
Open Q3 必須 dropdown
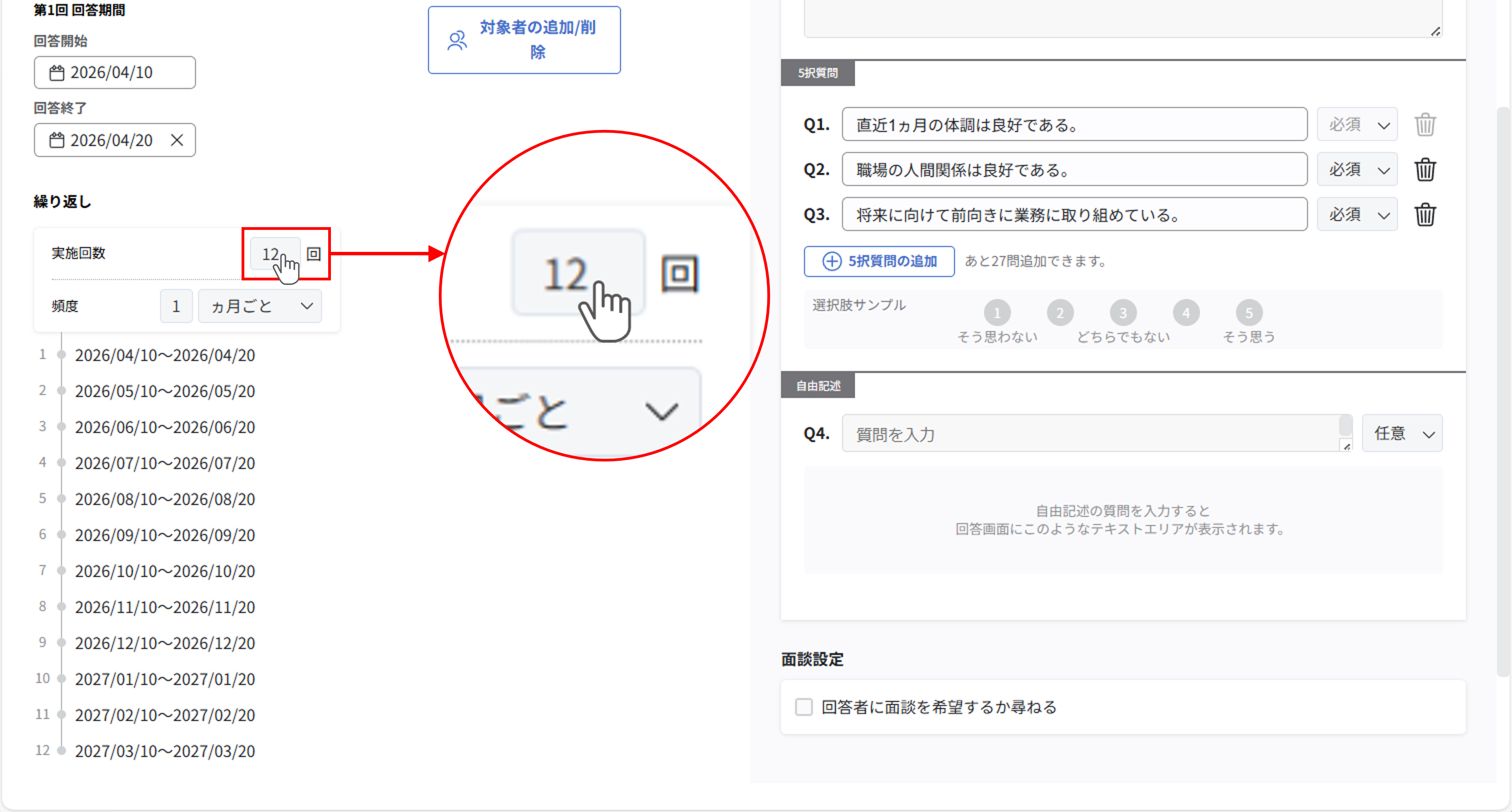point(1357,215)
